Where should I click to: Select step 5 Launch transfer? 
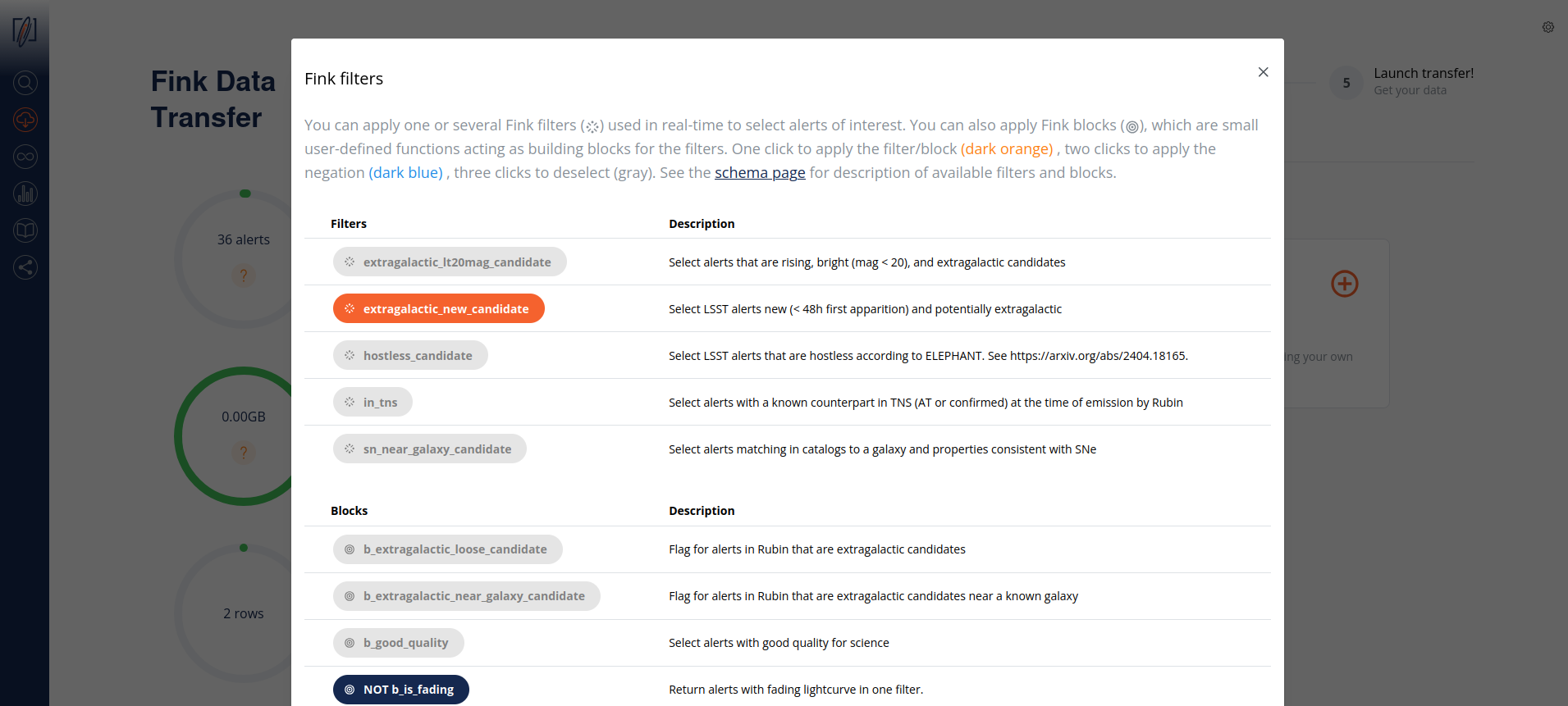(x=1346, y=83)
